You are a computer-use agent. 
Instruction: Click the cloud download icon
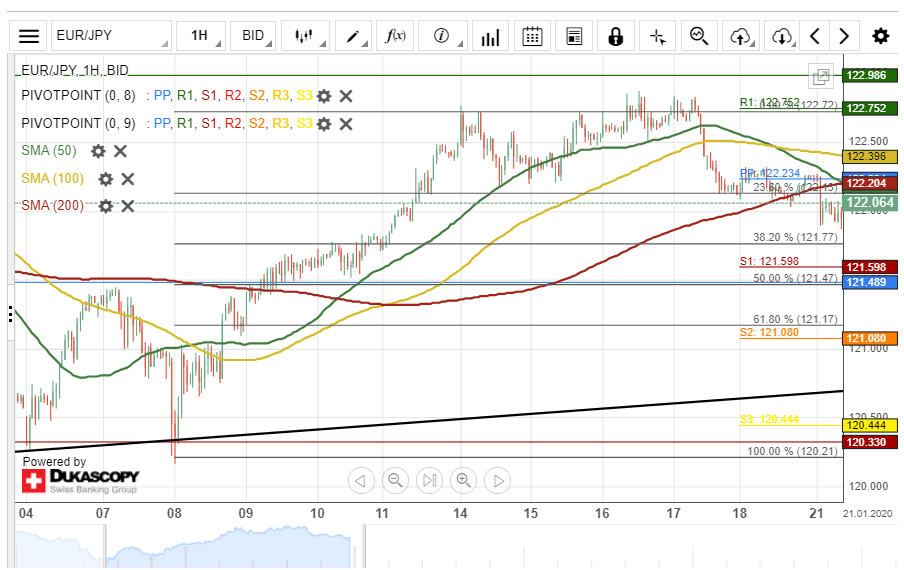(782, 37)
